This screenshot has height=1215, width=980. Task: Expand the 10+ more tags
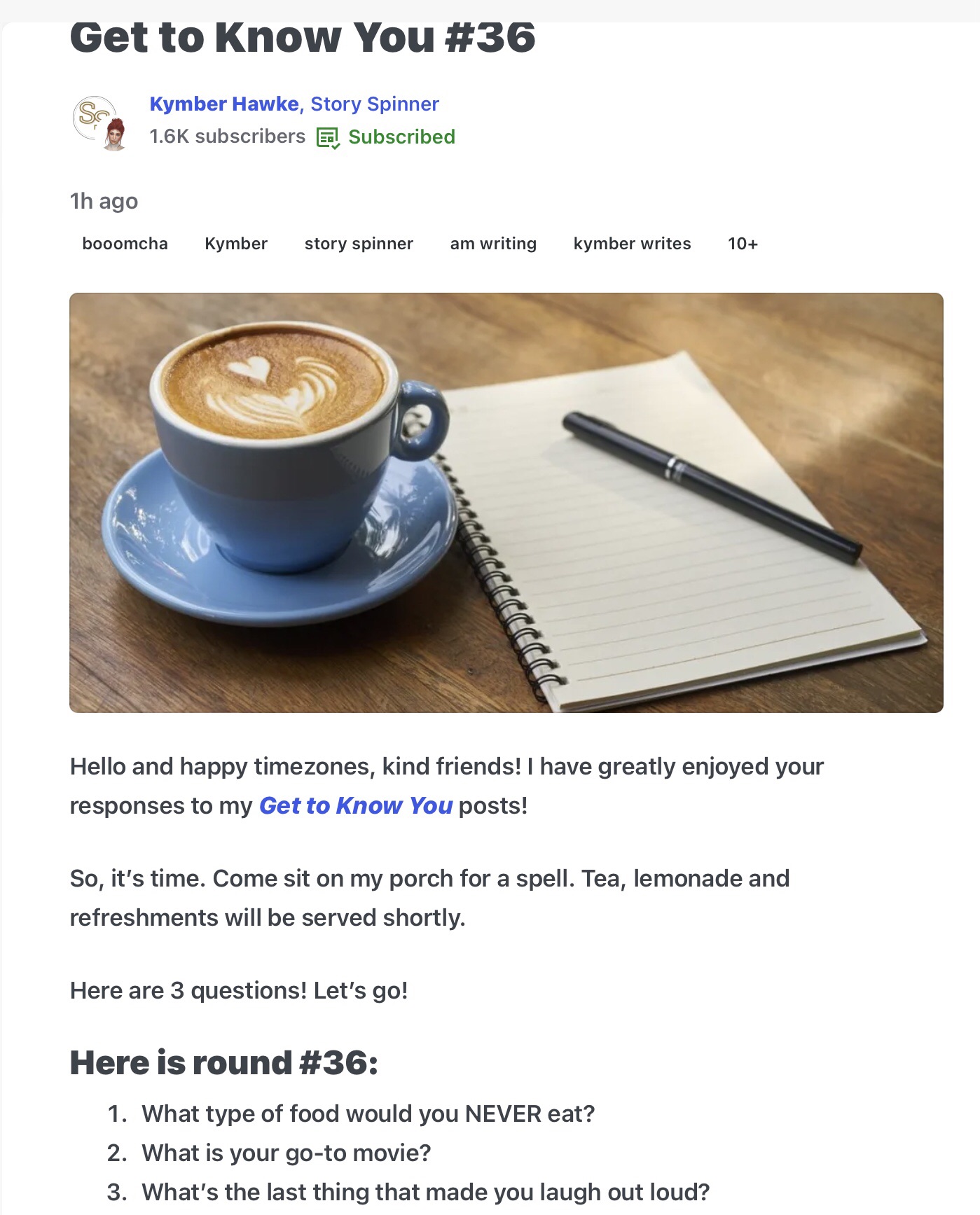tap(743, 244)
